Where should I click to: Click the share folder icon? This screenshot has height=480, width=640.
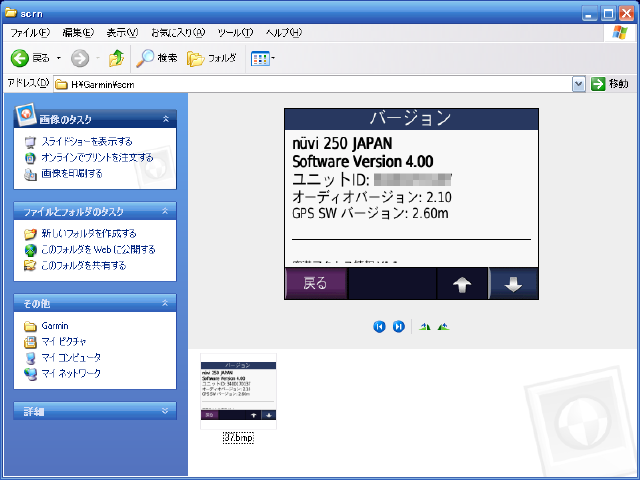30,266
